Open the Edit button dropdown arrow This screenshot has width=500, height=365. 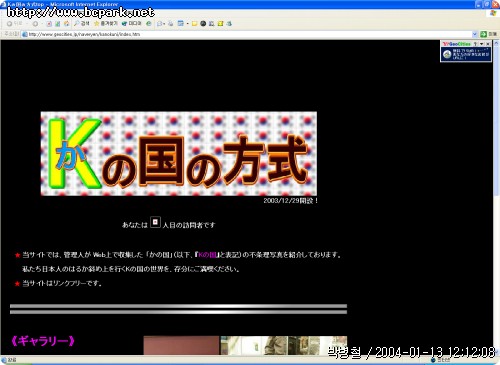click(x=188, y=24)
